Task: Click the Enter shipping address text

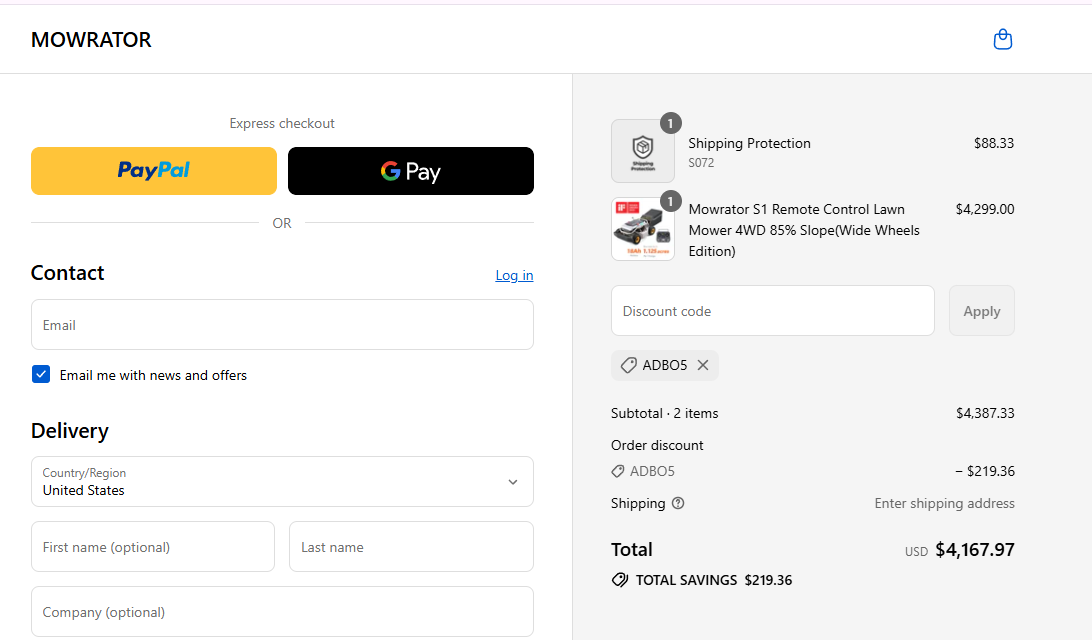Action: tap(944, 504)
